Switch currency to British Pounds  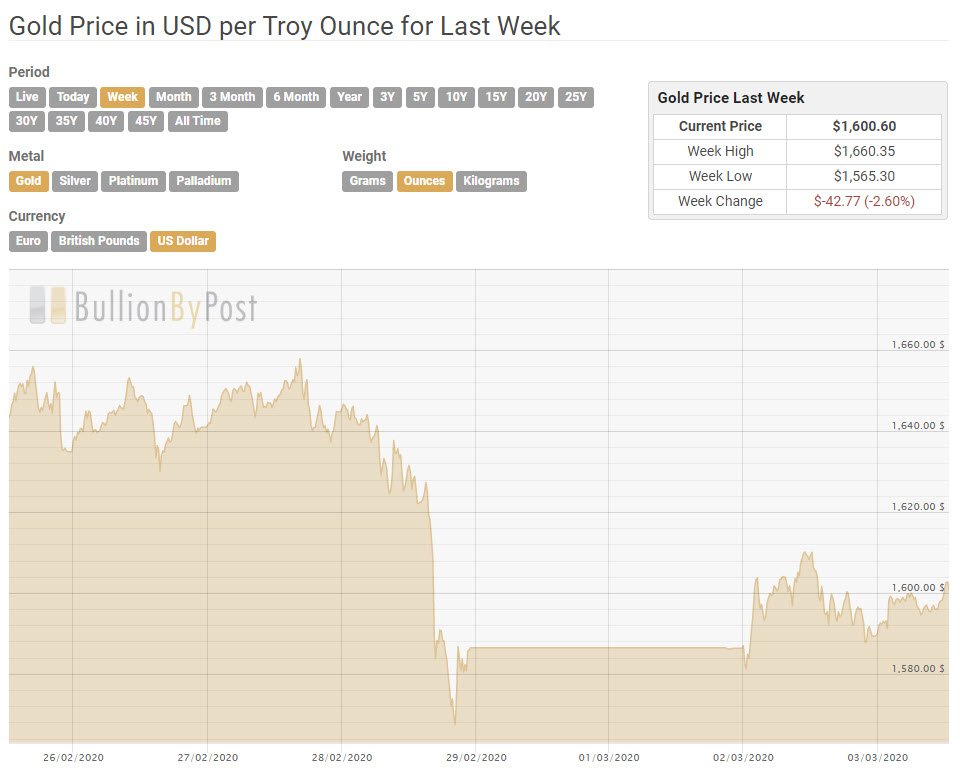[98, 241]
